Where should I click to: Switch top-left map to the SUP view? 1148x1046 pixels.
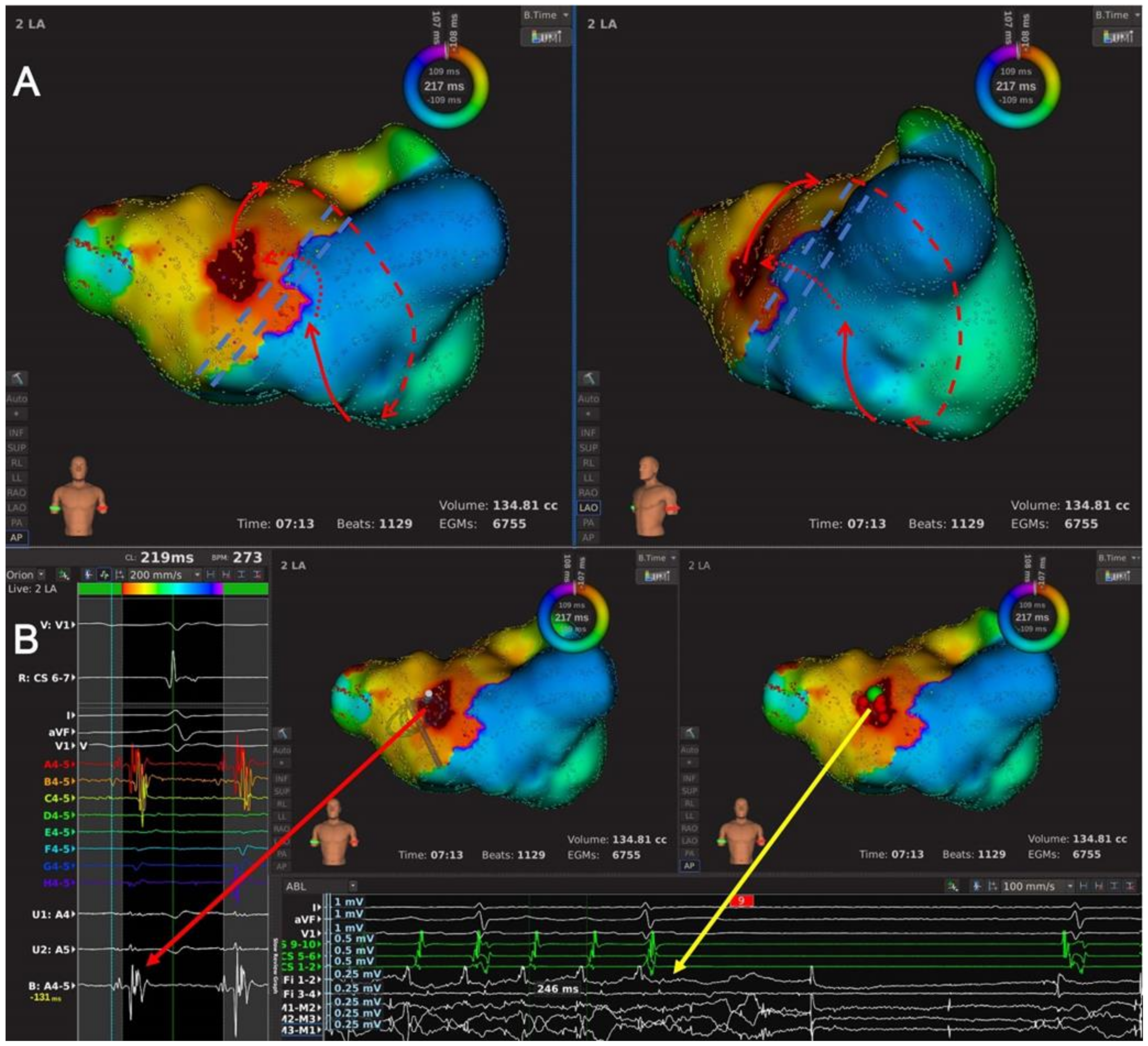17,448
